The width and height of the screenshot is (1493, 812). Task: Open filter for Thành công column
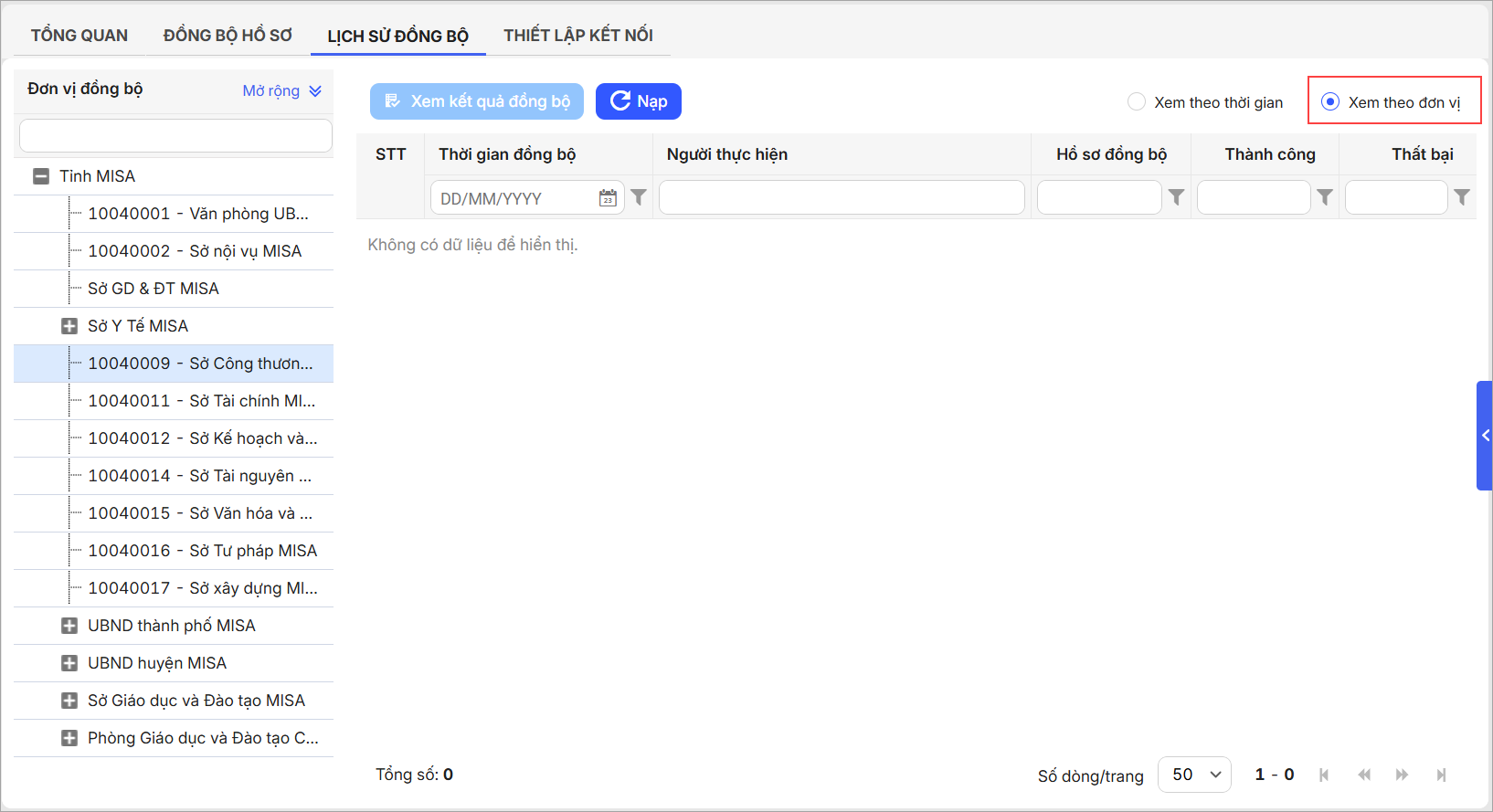[x=1324, y=197]
